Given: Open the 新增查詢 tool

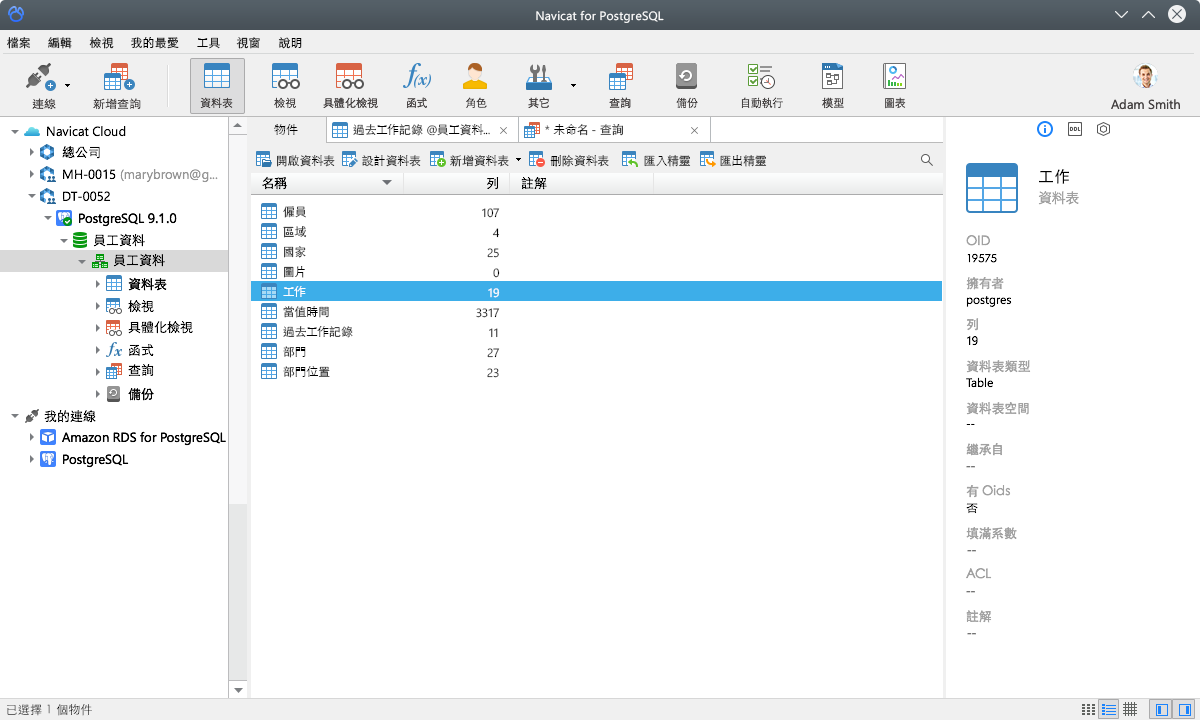Looking at the screenshot, I should tap(117, 84).
